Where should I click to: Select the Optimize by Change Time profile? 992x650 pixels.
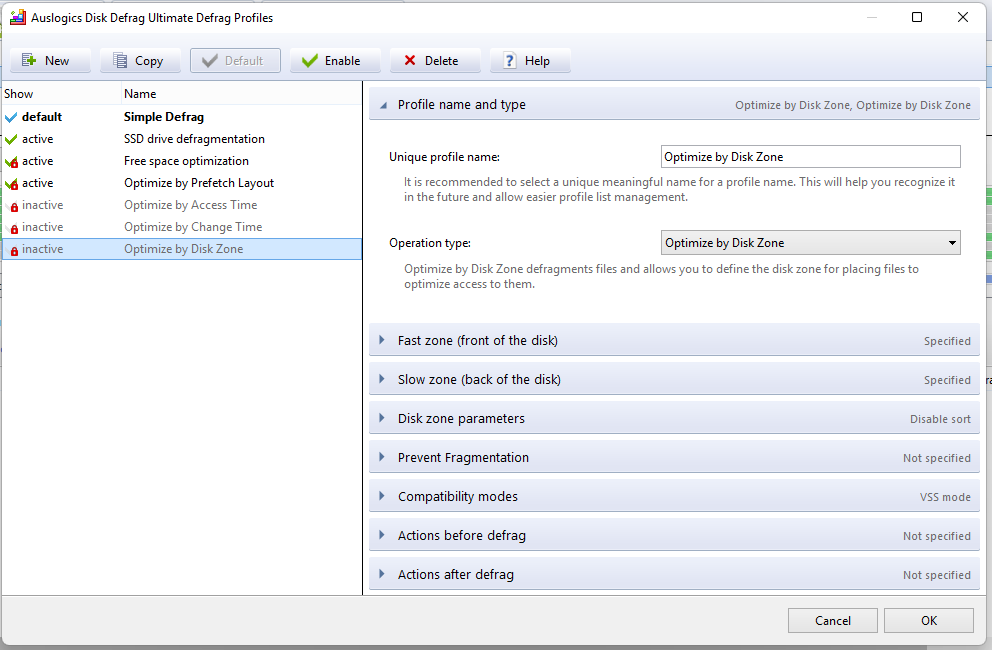pyautogui.click(x=192, y=227)
